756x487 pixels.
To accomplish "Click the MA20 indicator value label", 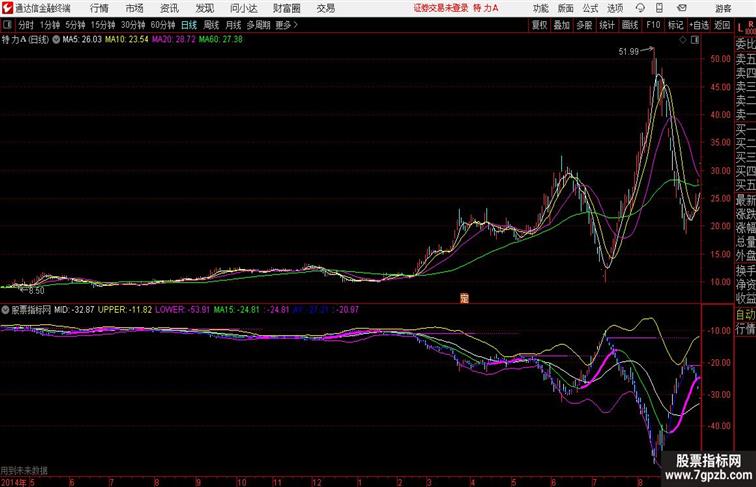I will (174, 40).
